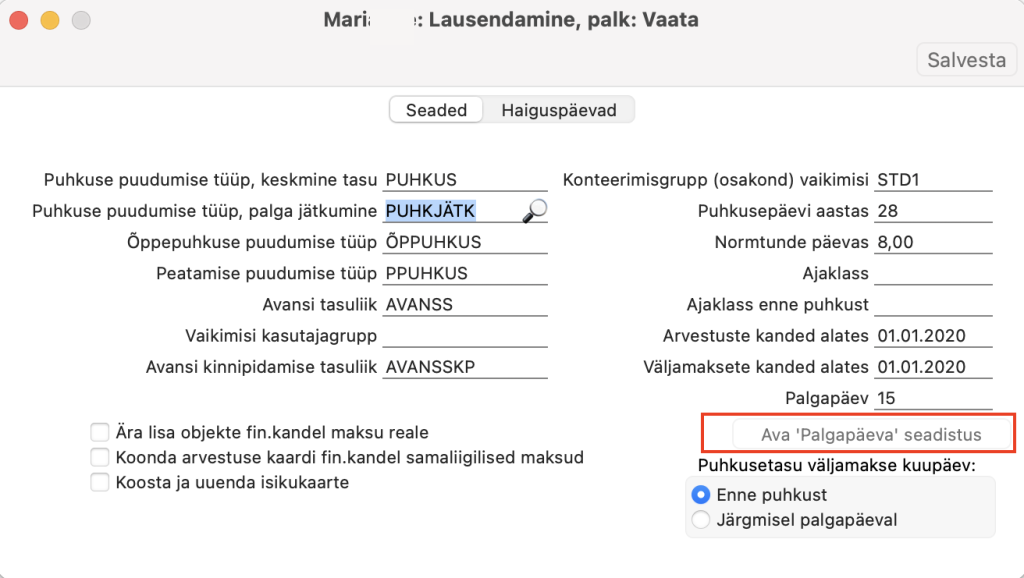
Task: Click the yellow minimize window button
Action: point(48,20)
